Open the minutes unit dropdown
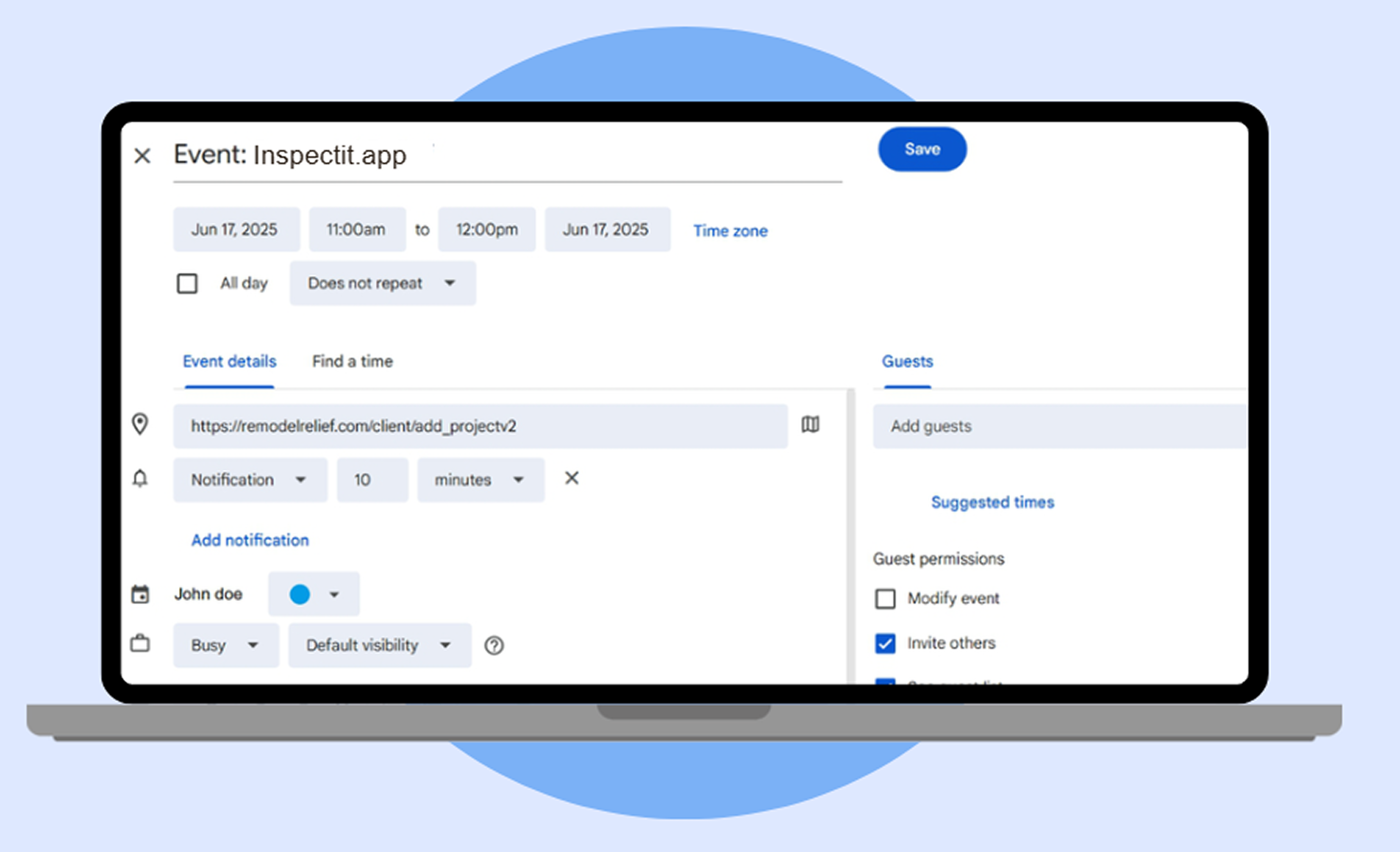The image size is (1400, 852). coord(480,480)
